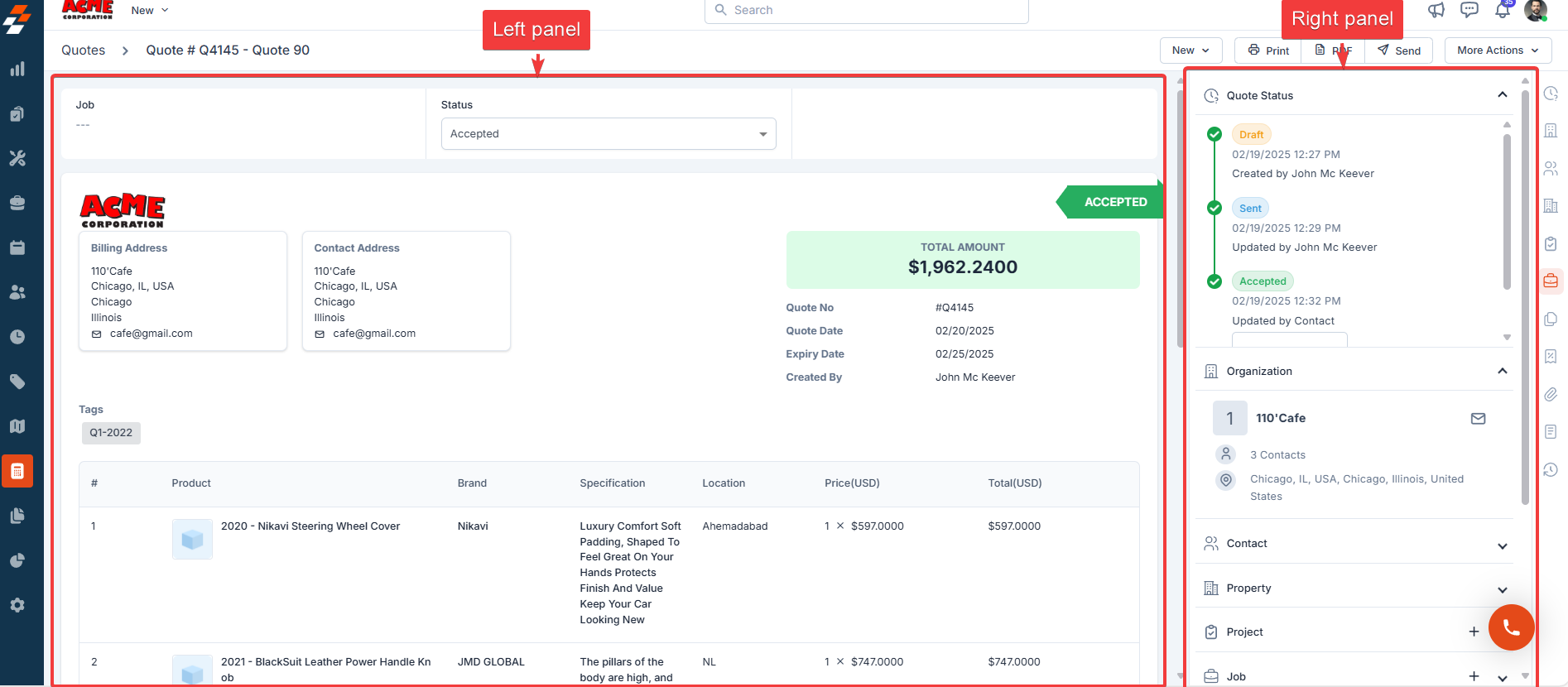Click the orange phone call button
The image size is (1568, 687).
[1512, 627]
